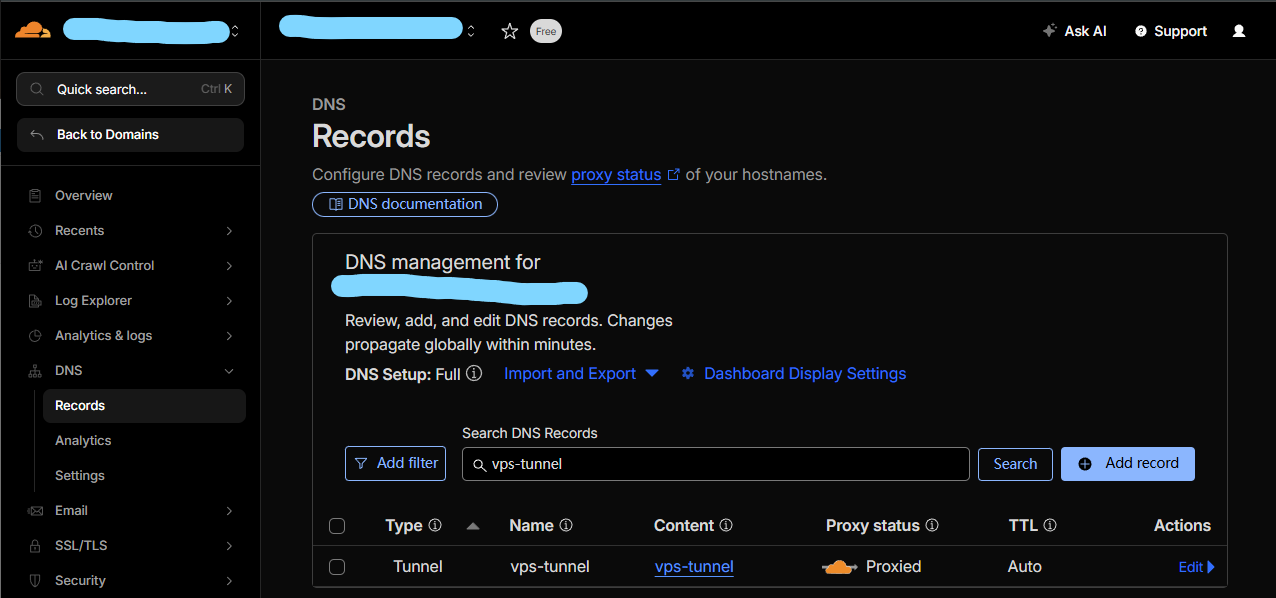Screen dimensions: 1276x598
Task: Open Analytics under DNS in sidebar
Action: (x=83, y=441)
